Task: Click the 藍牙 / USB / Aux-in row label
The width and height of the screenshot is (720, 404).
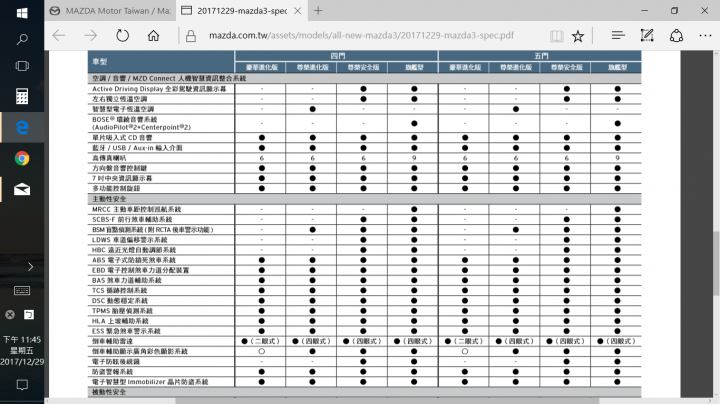Action: 137,148
